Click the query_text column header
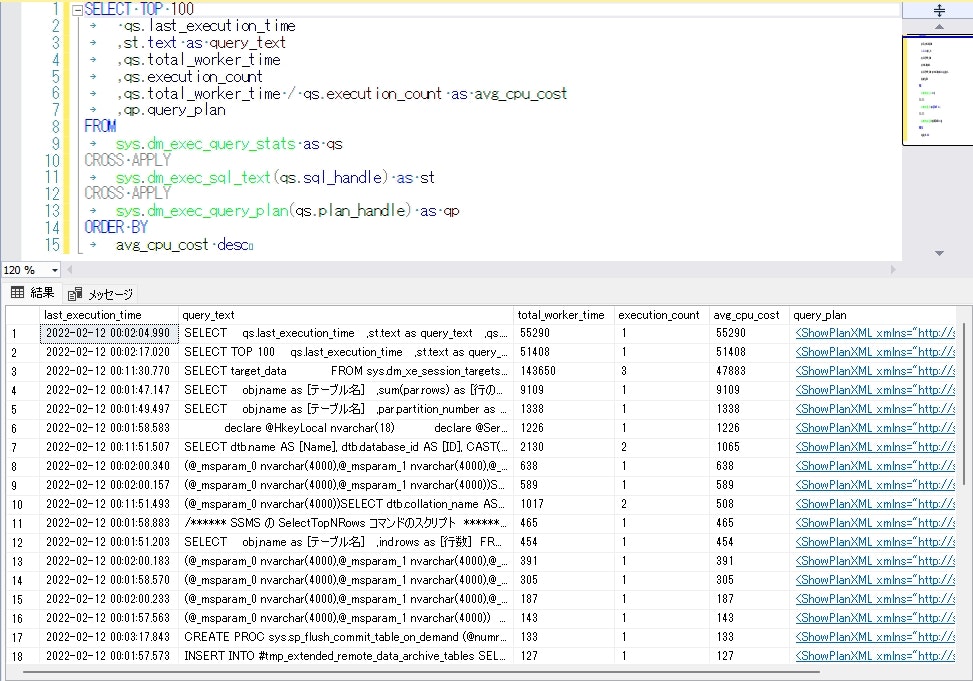The height and width of the screenshot is (681, 973). click(x=346, y=315)
